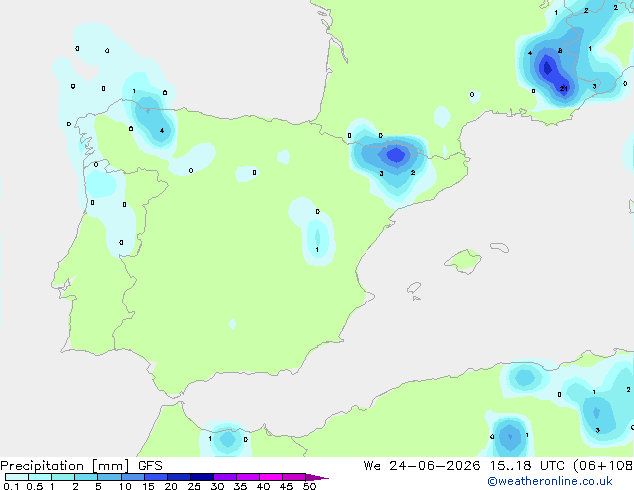
Task: Click the '0.1' legend scale label
Action: point(11,486)
